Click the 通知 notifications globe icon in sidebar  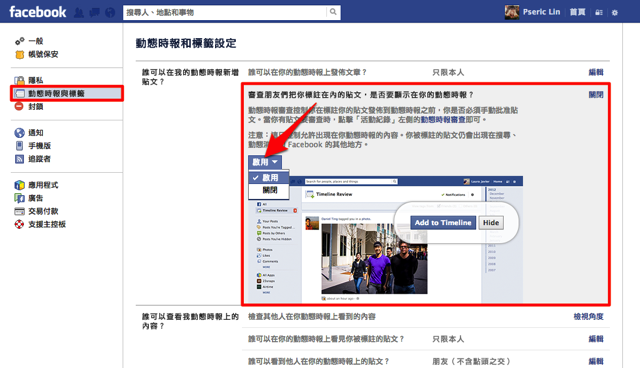click(19, 133)
